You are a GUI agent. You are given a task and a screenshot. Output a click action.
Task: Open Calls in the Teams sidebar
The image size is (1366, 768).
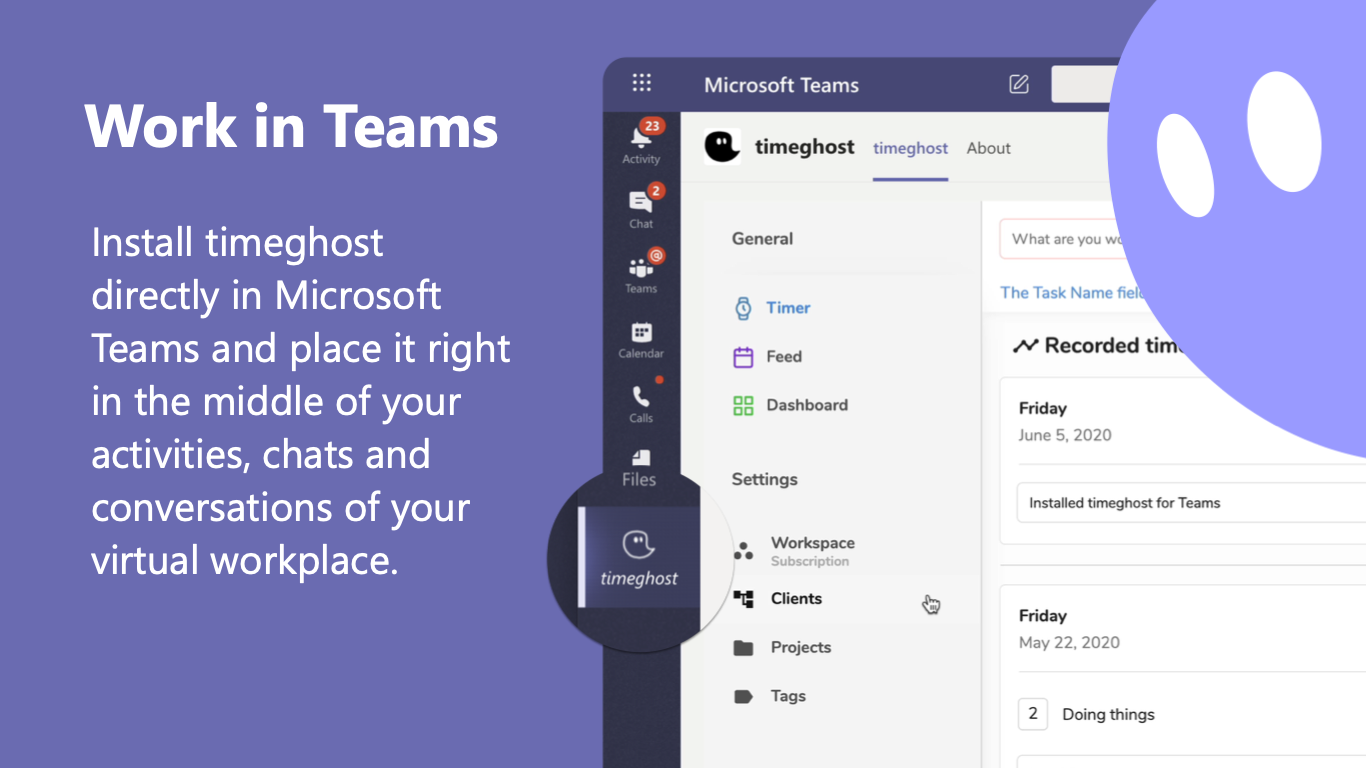pos(642,403)
